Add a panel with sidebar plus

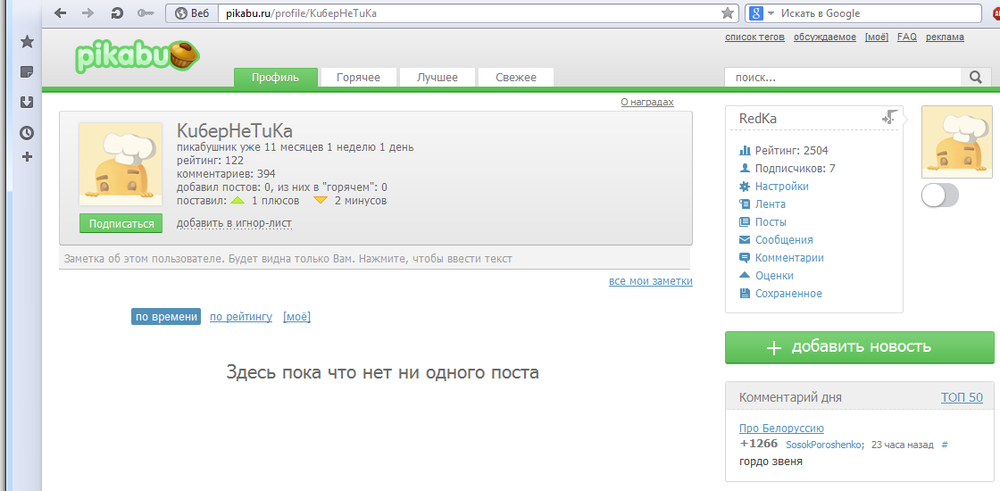pos(27,157)
